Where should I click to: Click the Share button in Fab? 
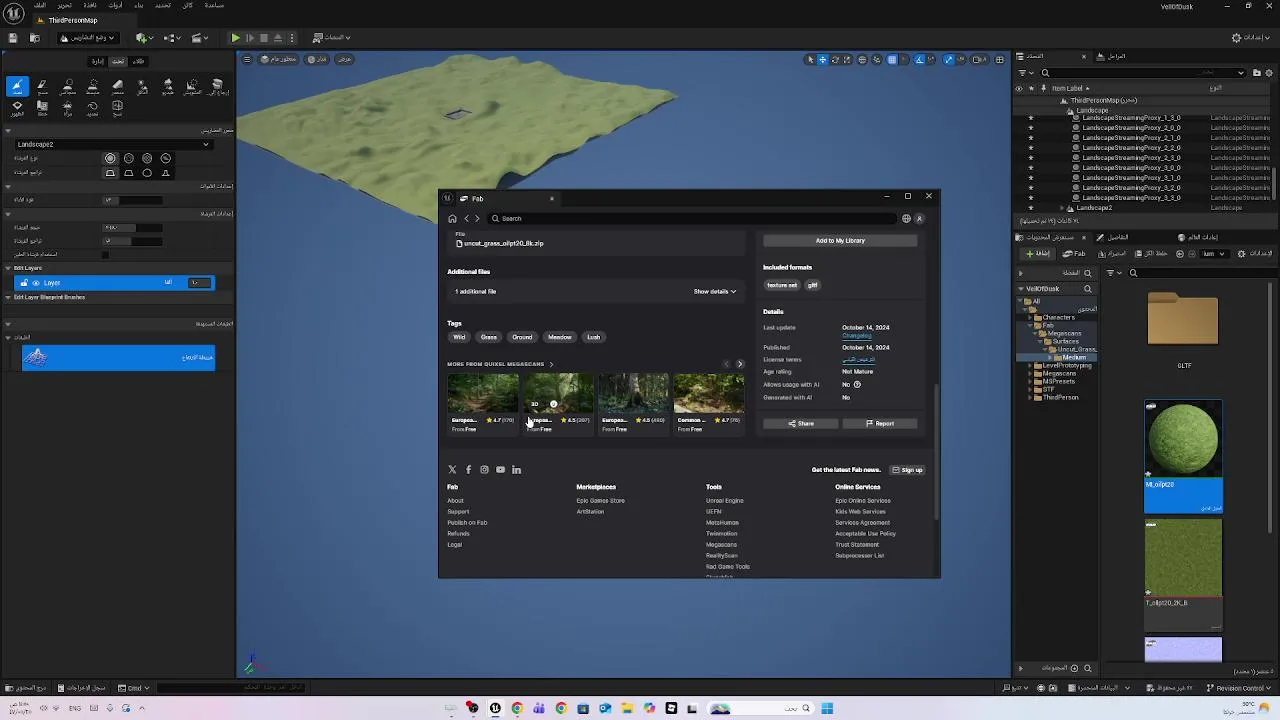(801, 423)
